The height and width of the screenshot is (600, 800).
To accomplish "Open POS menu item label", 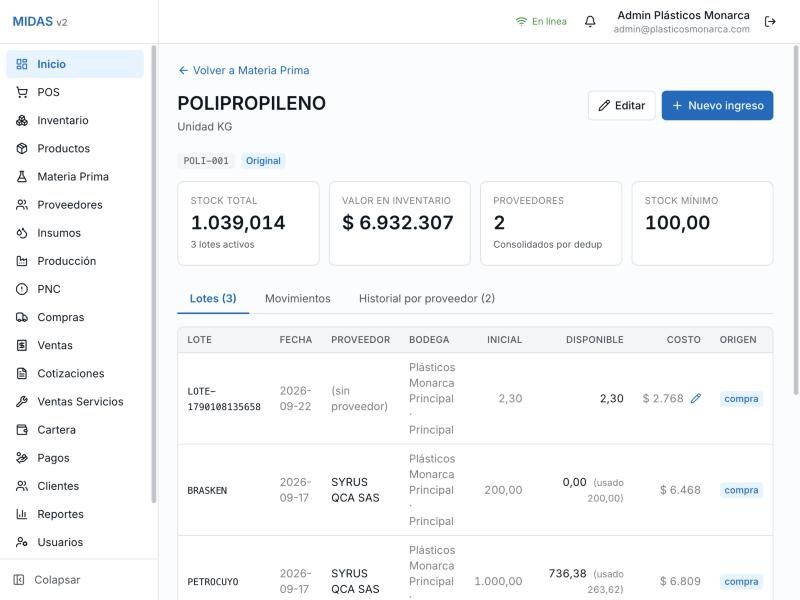I will 48,92.
